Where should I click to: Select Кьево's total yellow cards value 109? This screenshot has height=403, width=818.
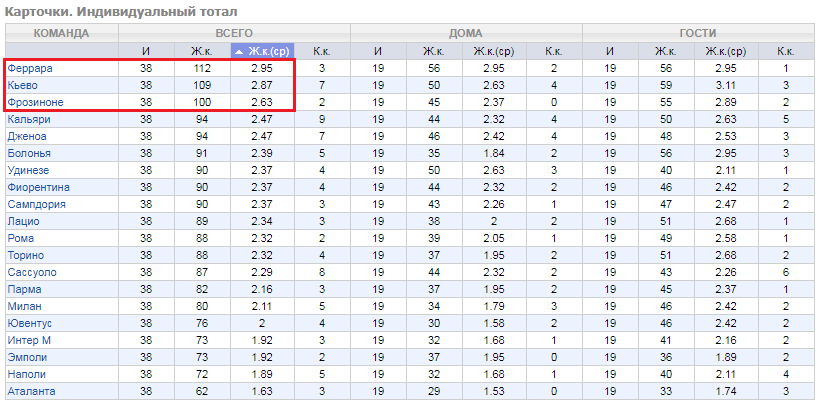click(x=201, y=85)
